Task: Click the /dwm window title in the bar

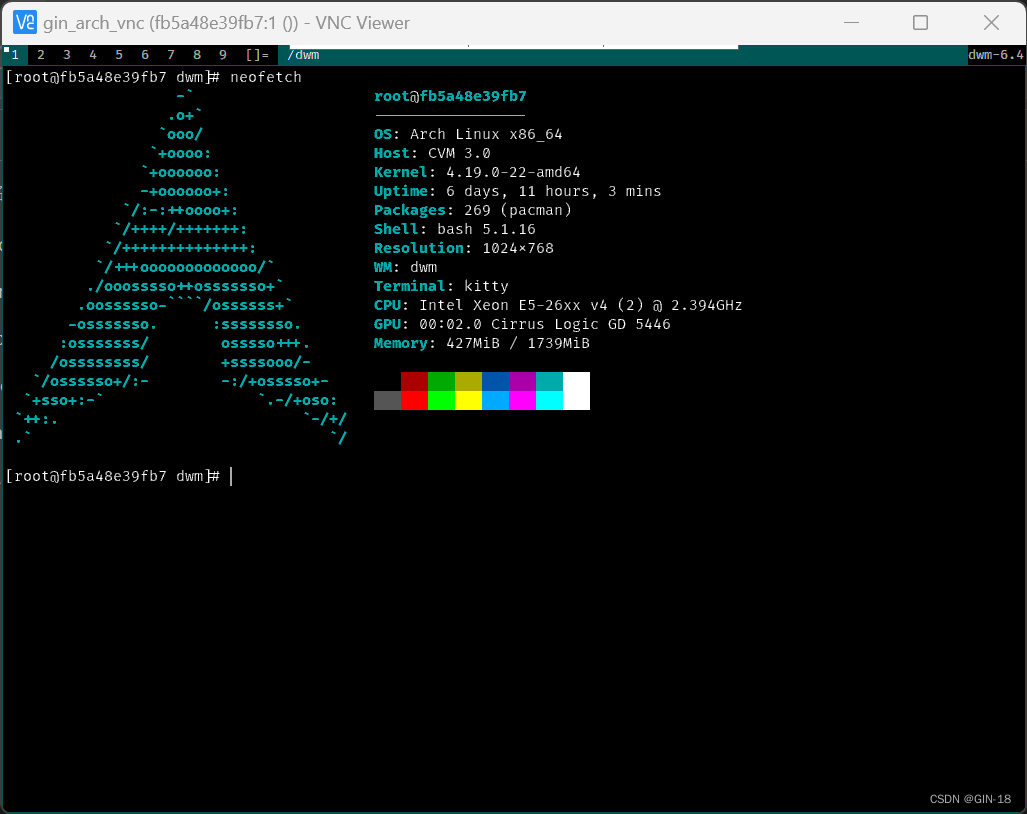Action: tap(303, 55)
